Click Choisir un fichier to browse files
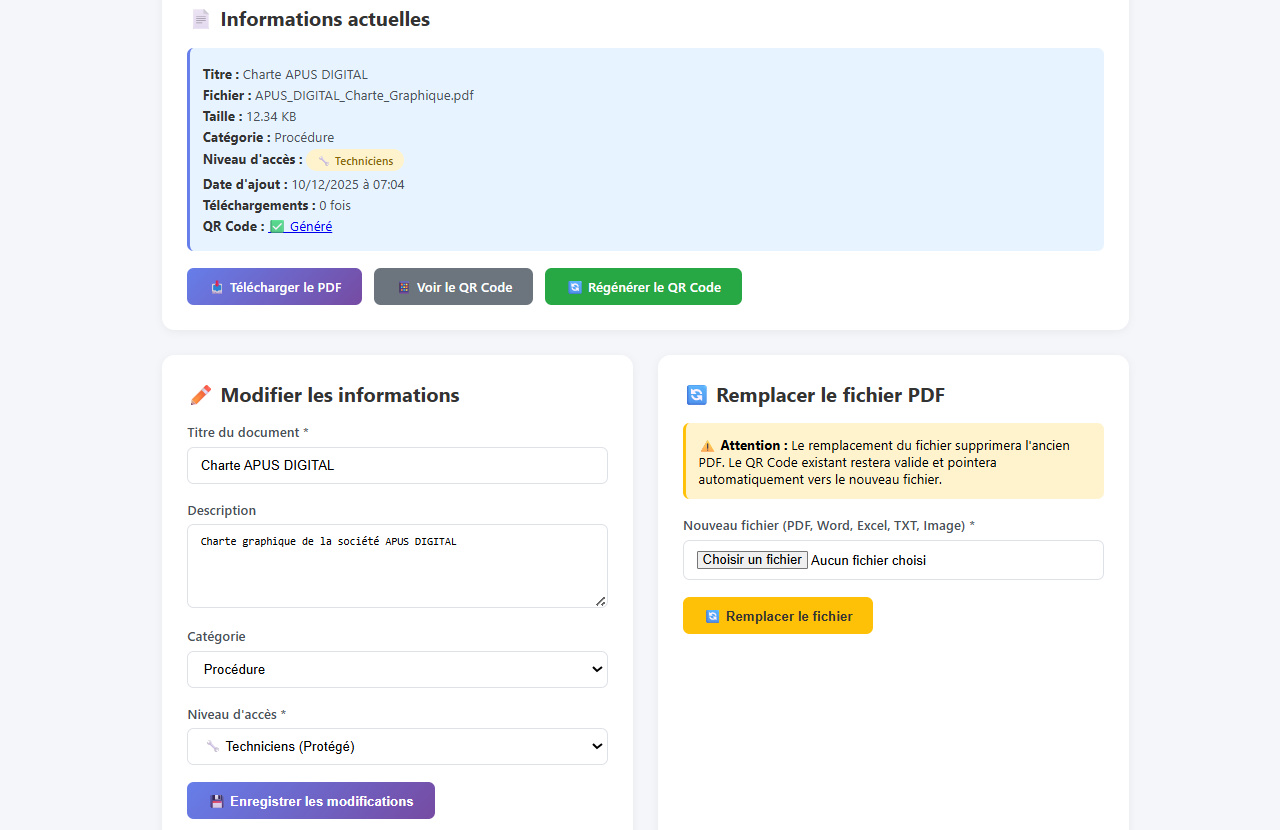 752,560
